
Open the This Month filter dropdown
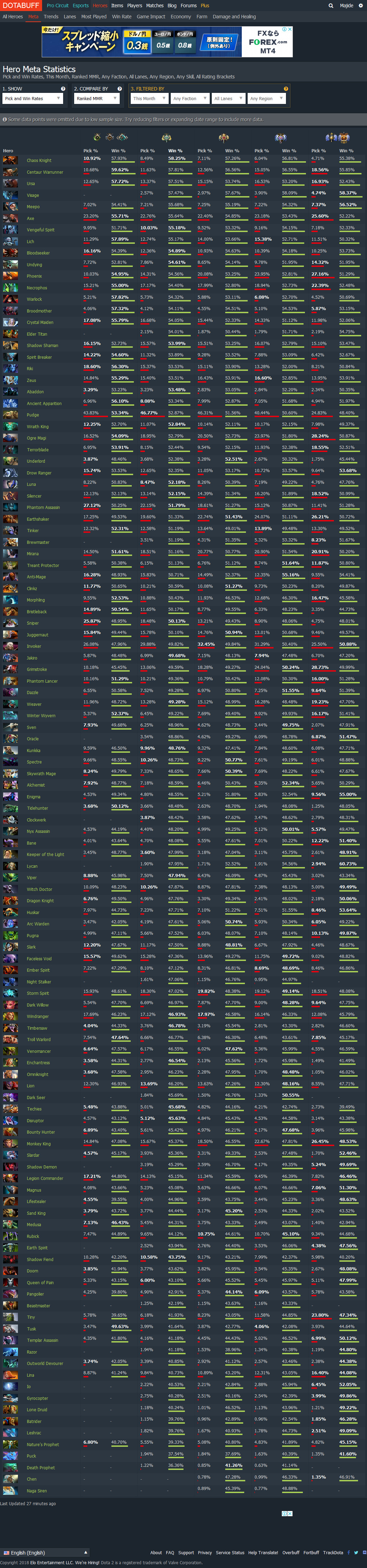pos(149,99)
